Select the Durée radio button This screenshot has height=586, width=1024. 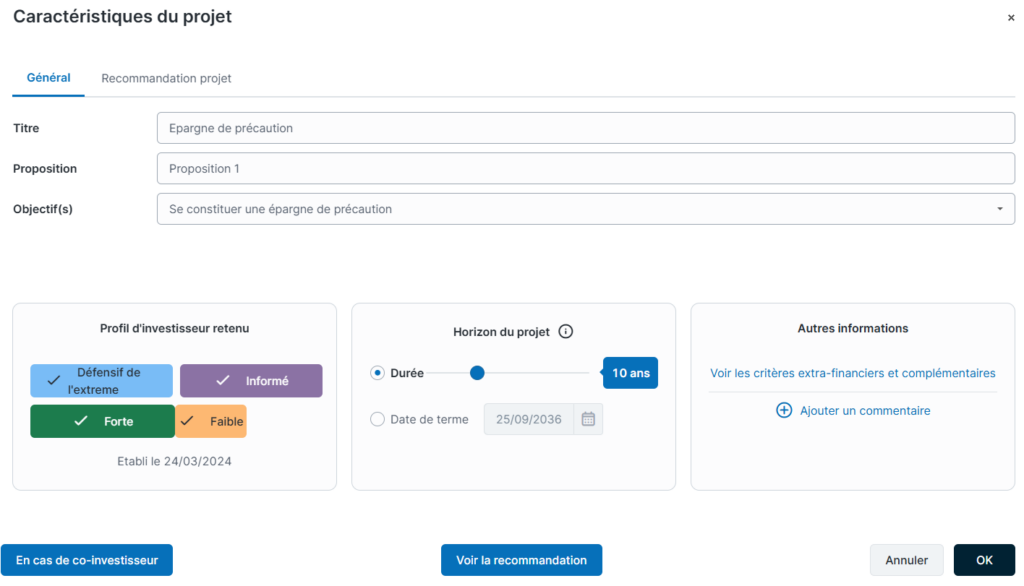pyautogui.click(x=377, y=373)
